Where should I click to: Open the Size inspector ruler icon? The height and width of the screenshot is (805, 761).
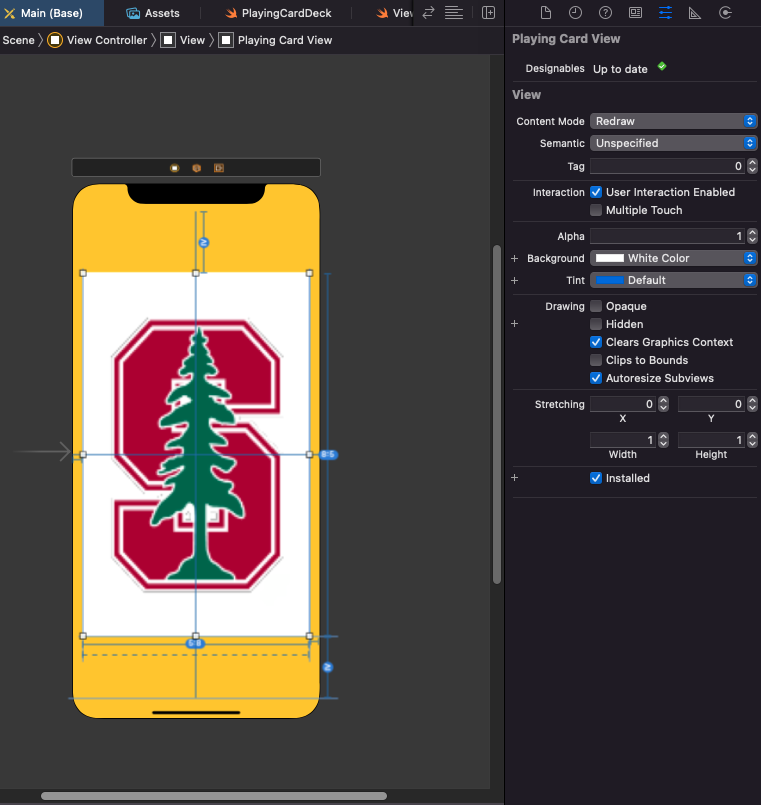click(x=695, y=13)
